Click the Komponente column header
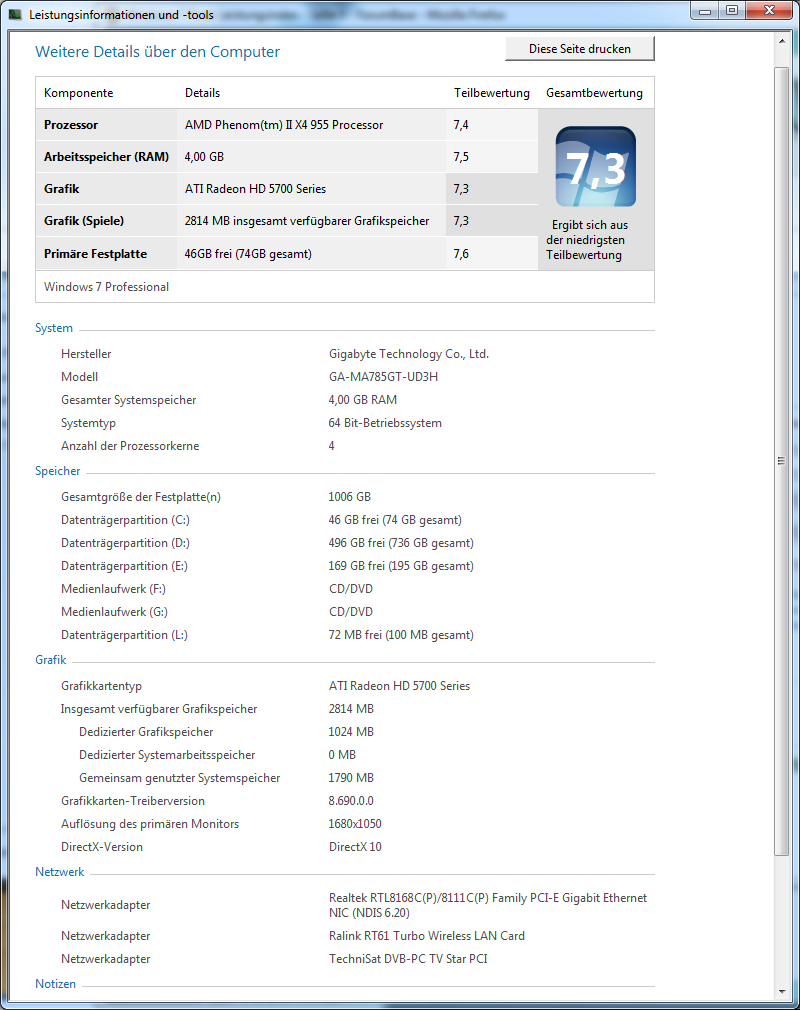 [79, 93]
